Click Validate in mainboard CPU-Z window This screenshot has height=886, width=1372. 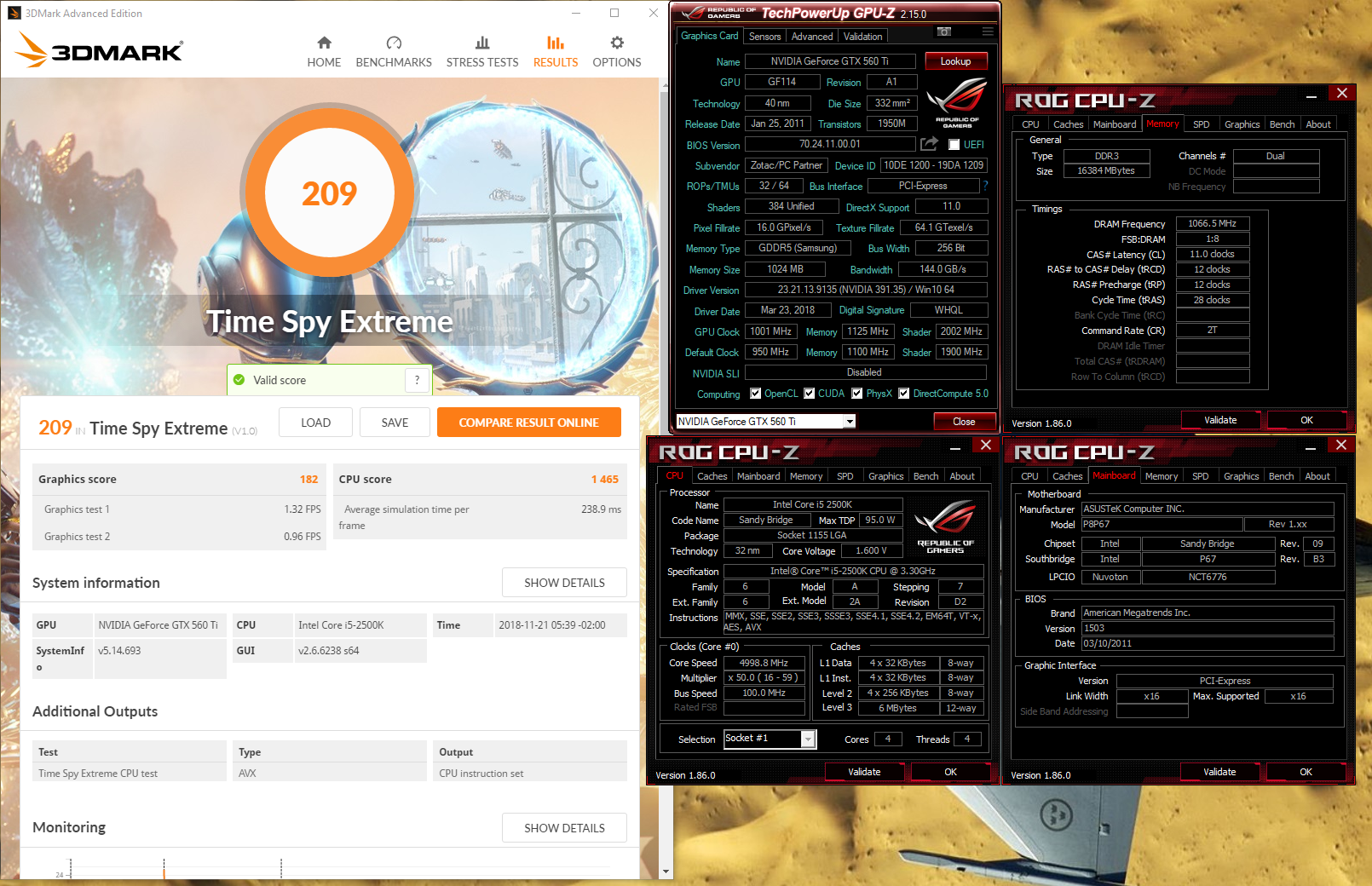(1219, 772)
